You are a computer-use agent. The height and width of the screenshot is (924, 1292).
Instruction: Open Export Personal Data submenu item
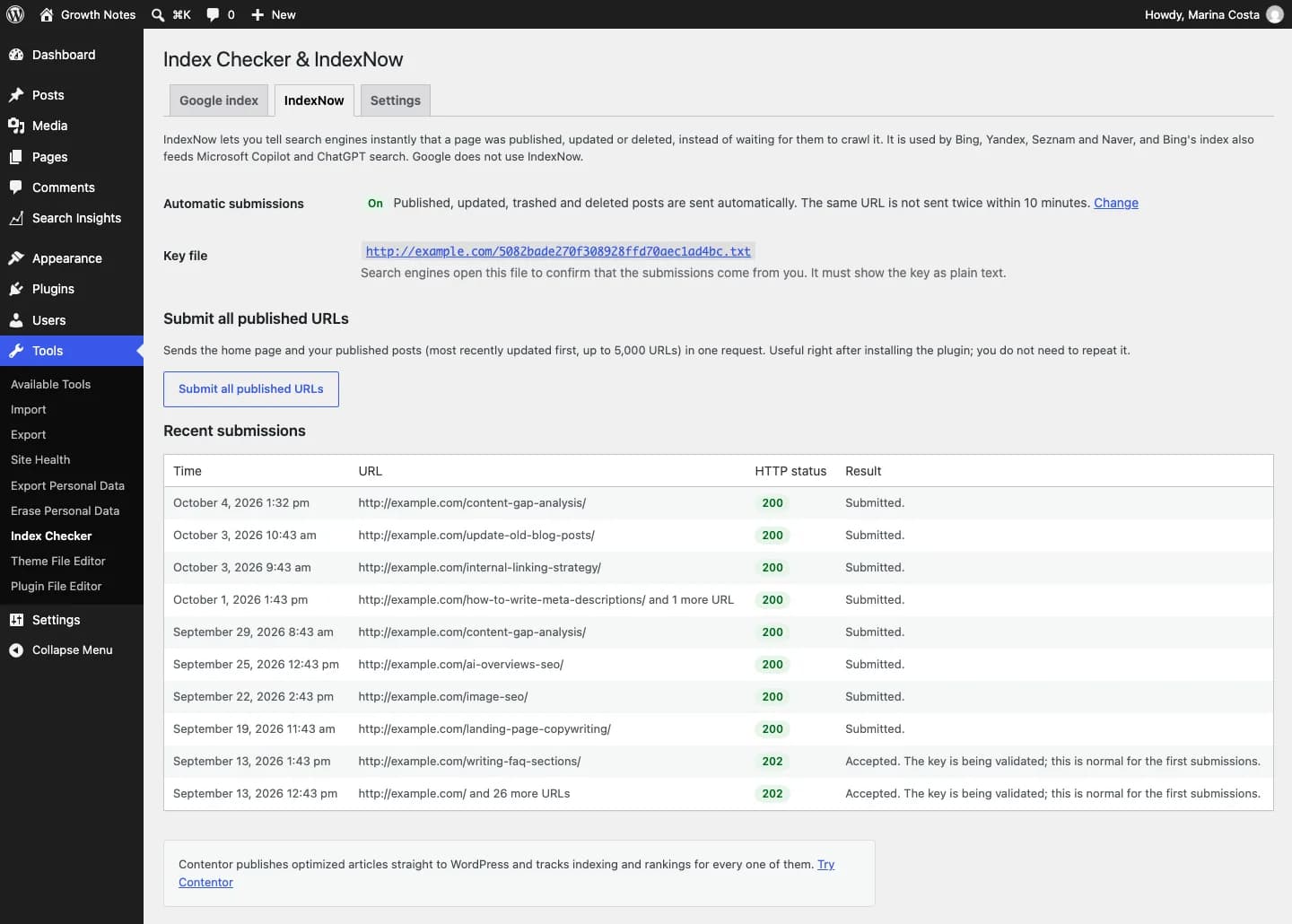(x=67, y=485)
